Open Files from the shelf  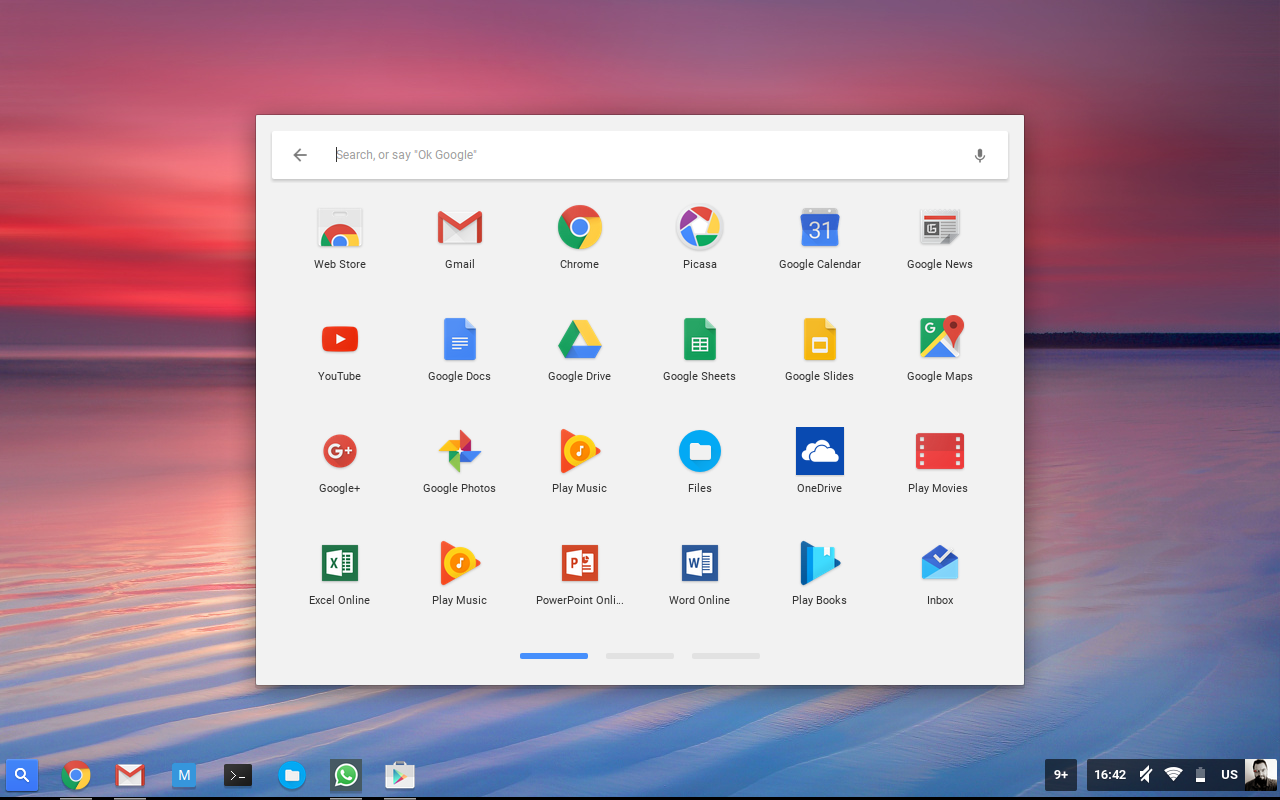coord(292,775)
